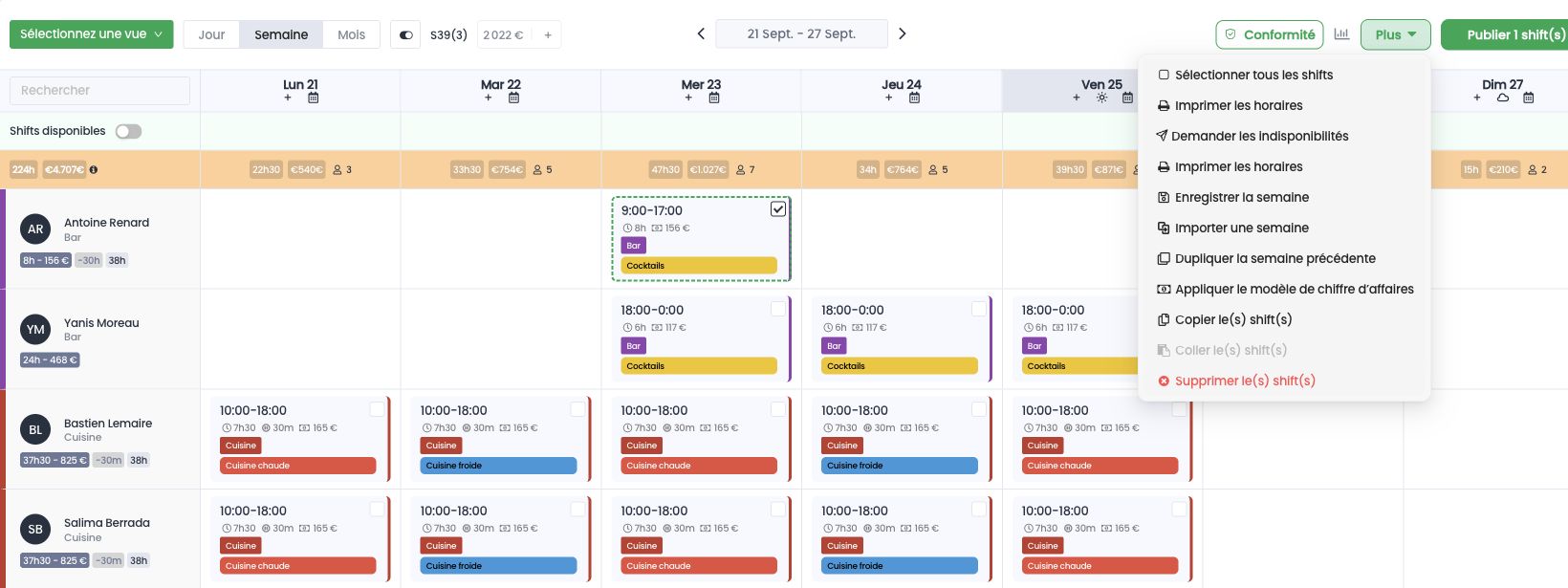This screenshot has width=1568, height=588.
Task: Check 'Sélectionner tous les shifts' checkbox
Action: point(1164,75)
